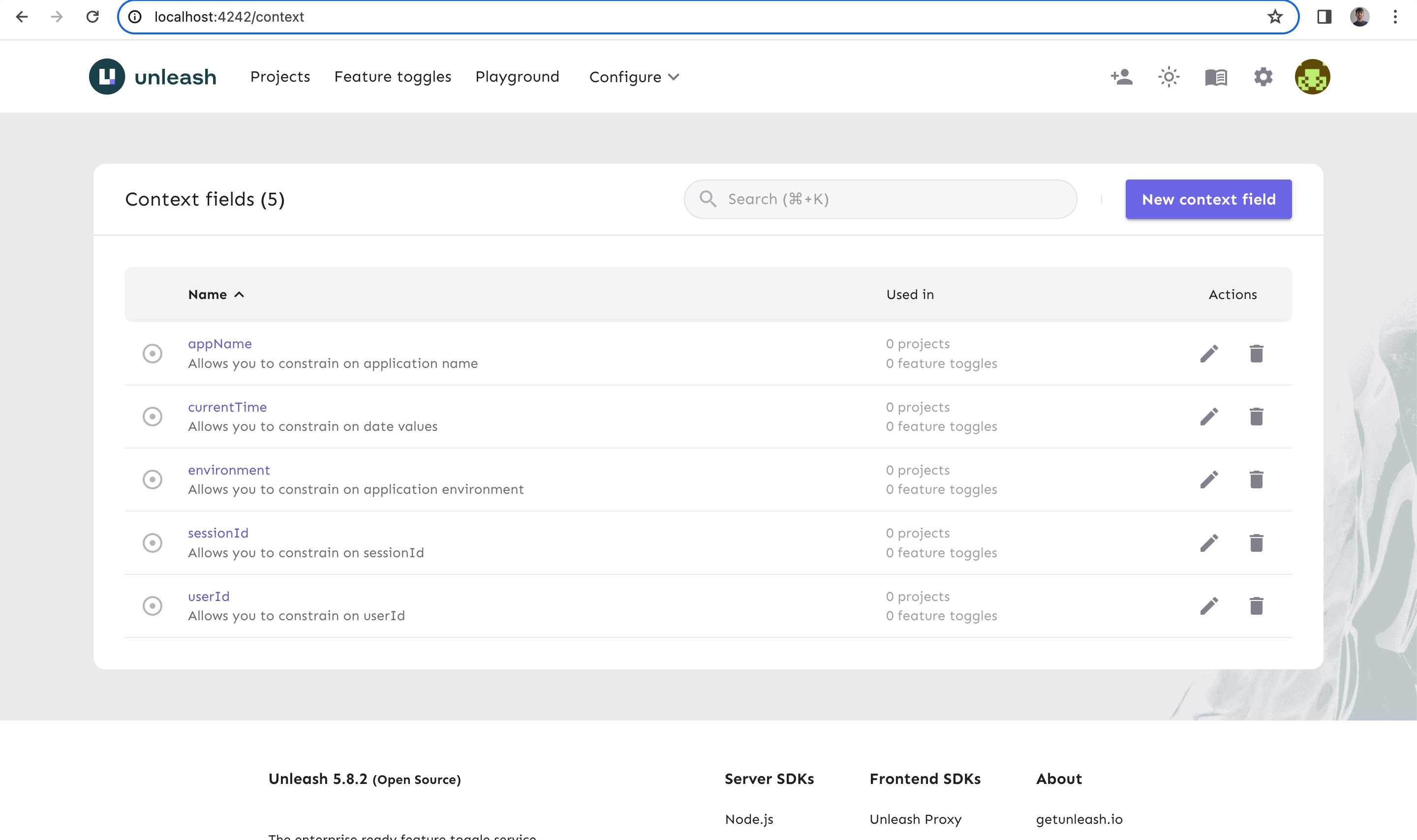Click the appName link
The height and width of the screenshot is (840, 1417).
219,343
